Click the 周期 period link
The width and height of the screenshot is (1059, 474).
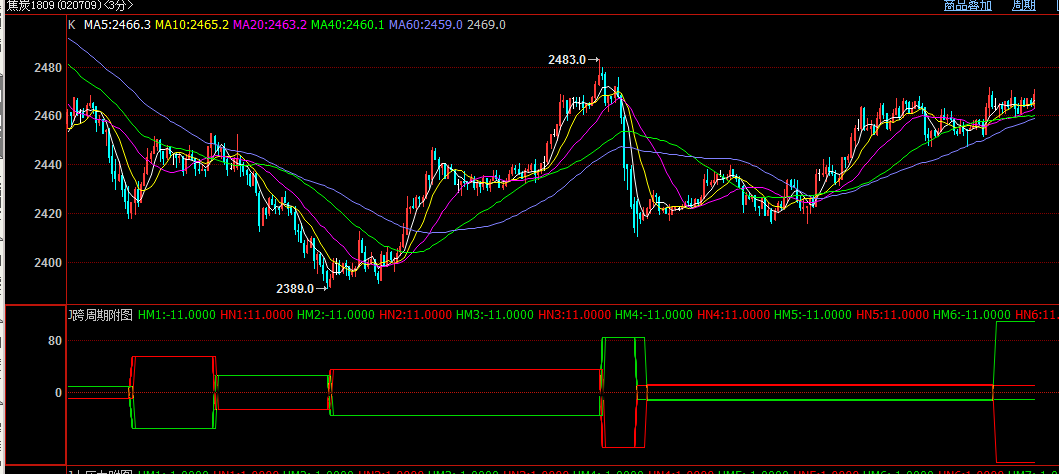(1023, 6)
